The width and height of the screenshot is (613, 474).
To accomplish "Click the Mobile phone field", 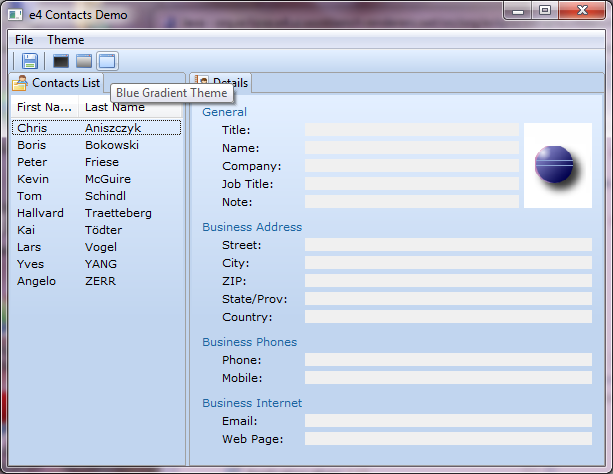I will click(447, 378).
